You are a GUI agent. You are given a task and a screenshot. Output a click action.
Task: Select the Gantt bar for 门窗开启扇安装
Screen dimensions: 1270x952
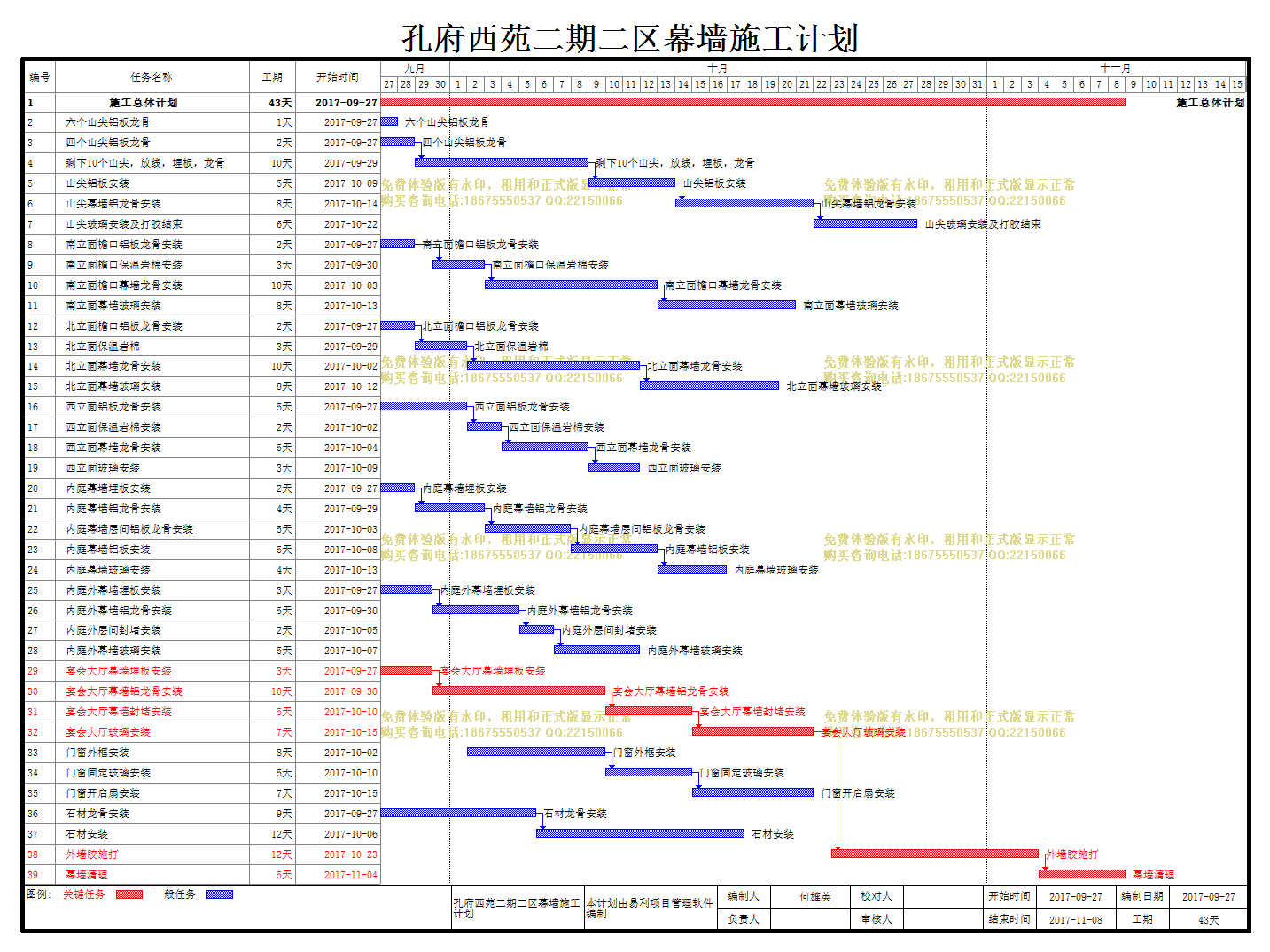(x=753, y=792)
